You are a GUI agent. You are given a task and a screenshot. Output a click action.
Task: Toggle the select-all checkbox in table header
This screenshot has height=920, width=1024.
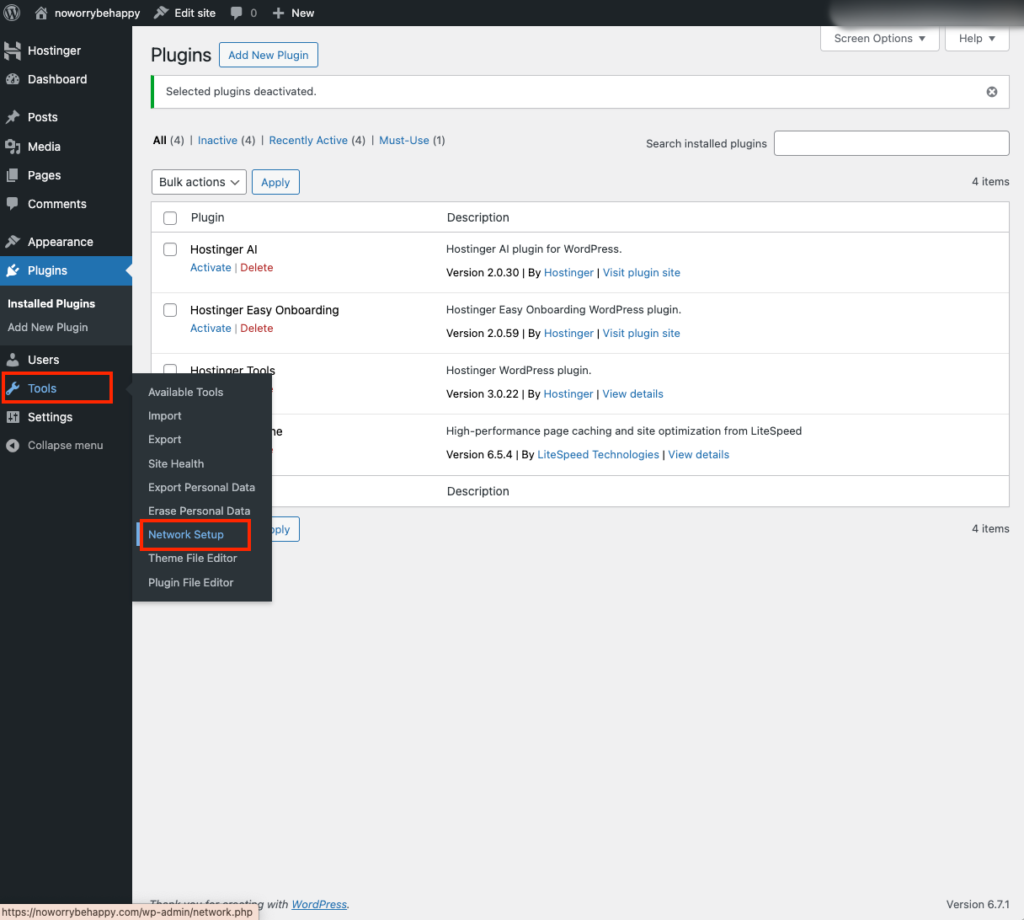point(170,217)
